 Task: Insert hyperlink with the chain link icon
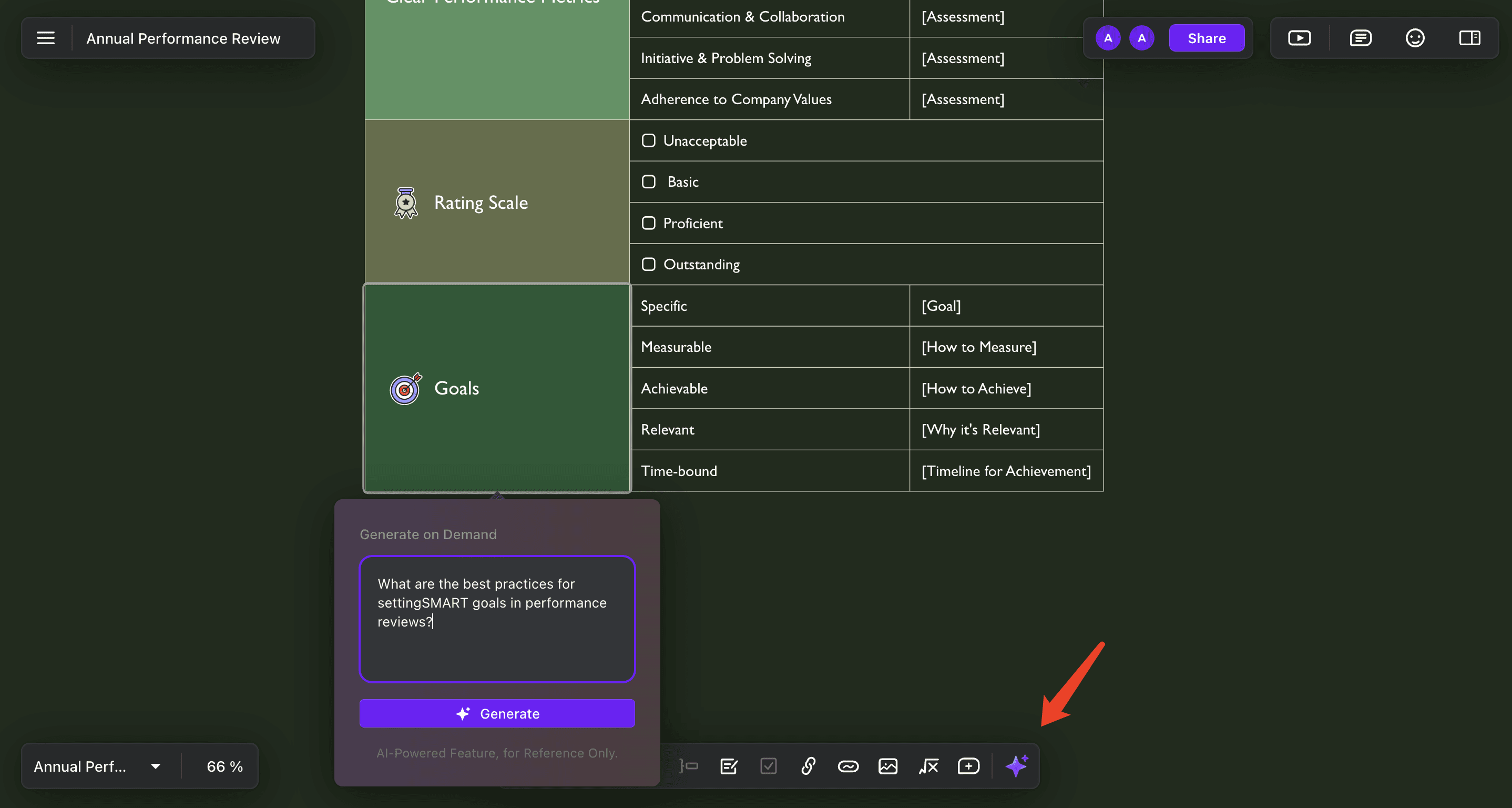pos(808,766)
